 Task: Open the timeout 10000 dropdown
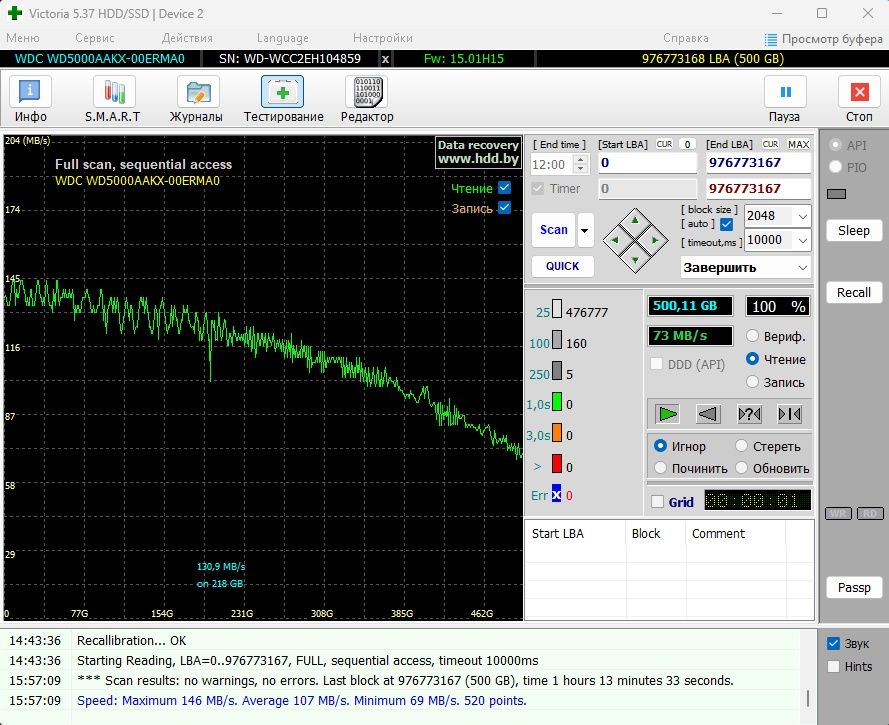click(x=803, y=240)
